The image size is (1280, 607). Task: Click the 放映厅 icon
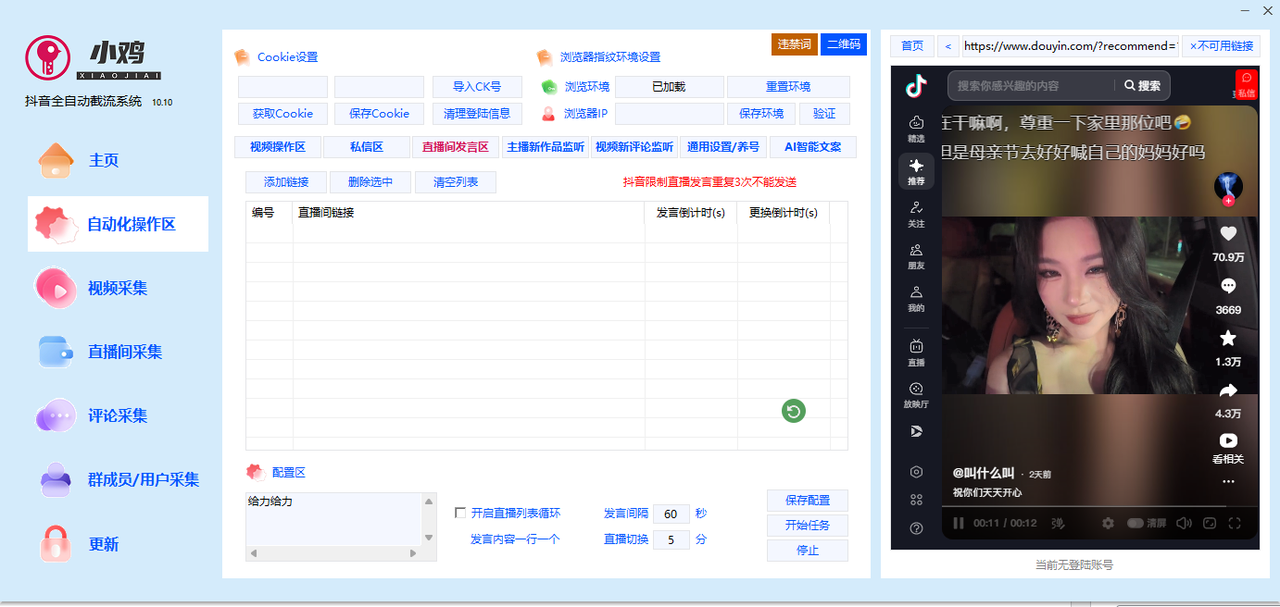pyautogui.click(x=915, y=394)
